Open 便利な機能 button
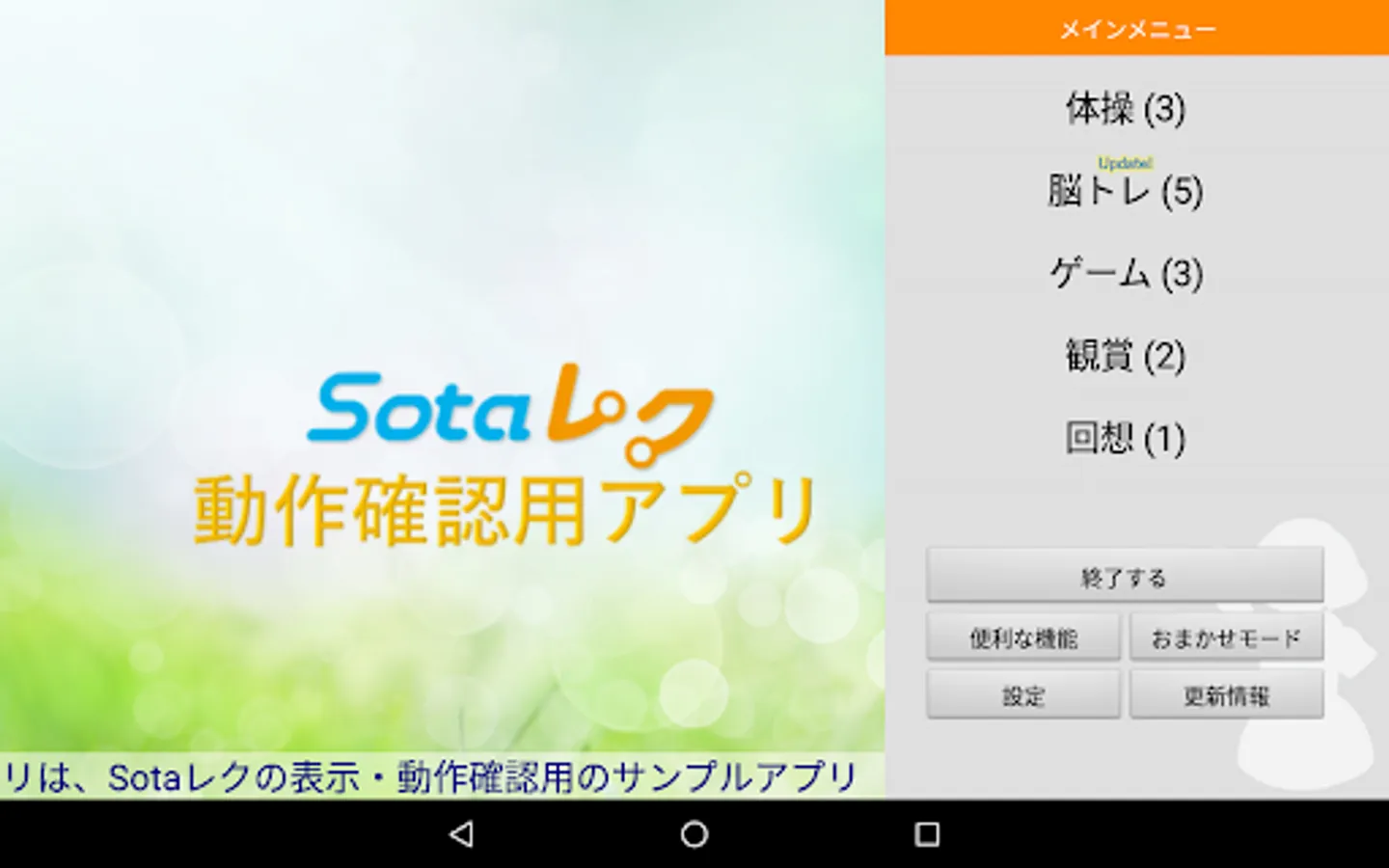Image resolution: width=1389 pixels, height=868 pixels. (1023, 637)
